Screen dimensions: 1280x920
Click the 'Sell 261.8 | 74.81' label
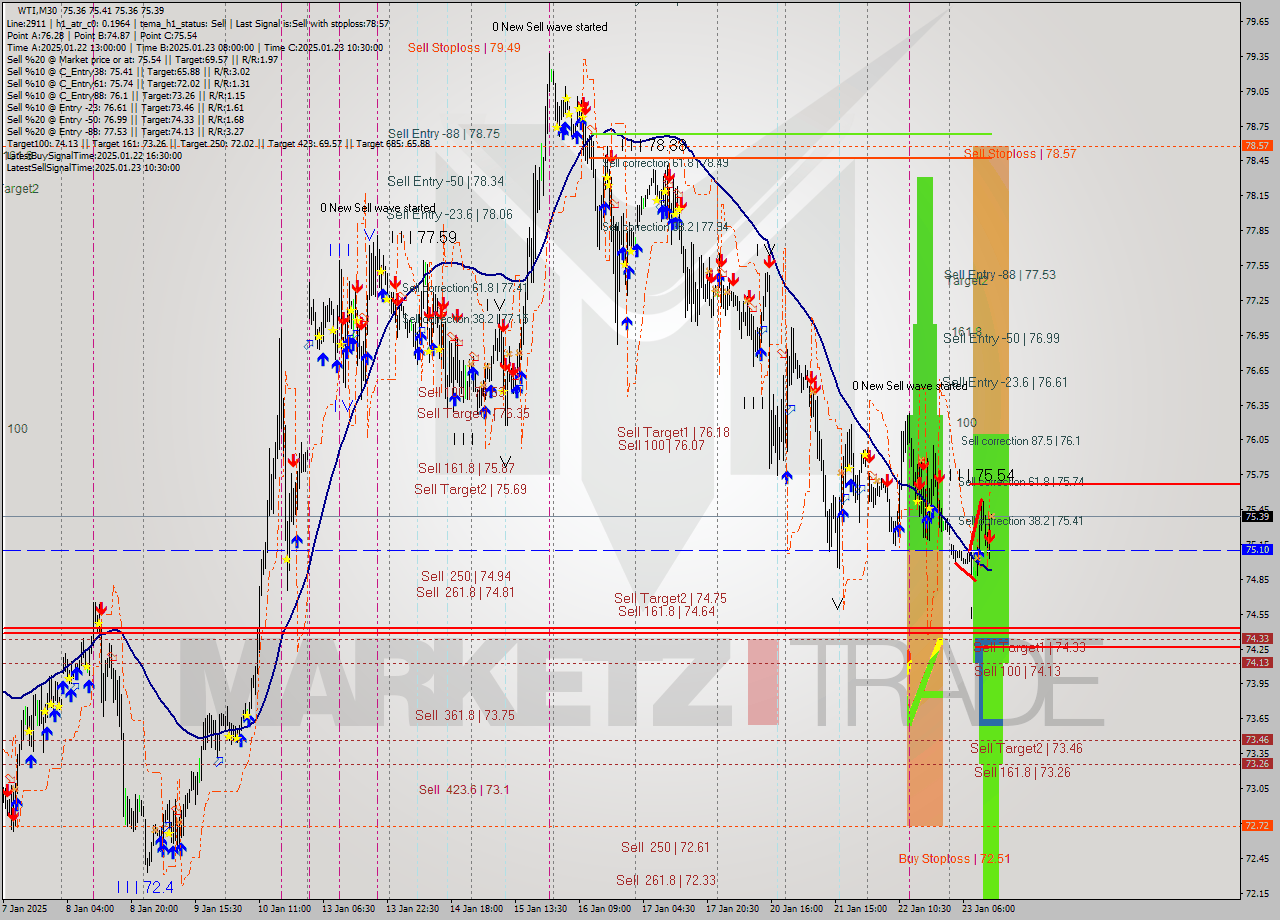point(466,592)
